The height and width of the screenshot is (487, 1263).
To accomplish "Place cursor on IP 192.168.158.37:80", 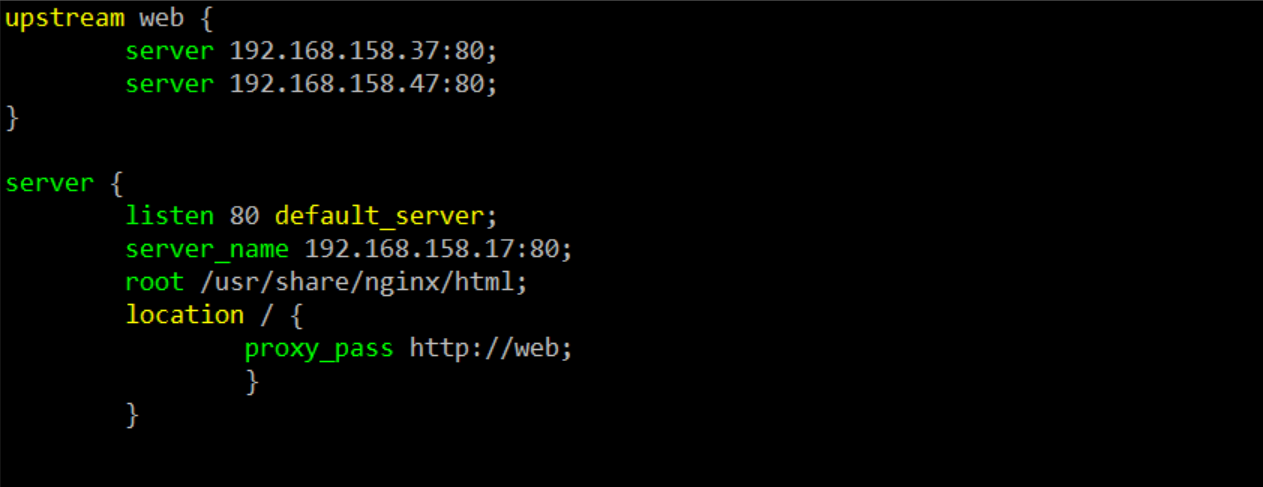I will click(363, 51).
